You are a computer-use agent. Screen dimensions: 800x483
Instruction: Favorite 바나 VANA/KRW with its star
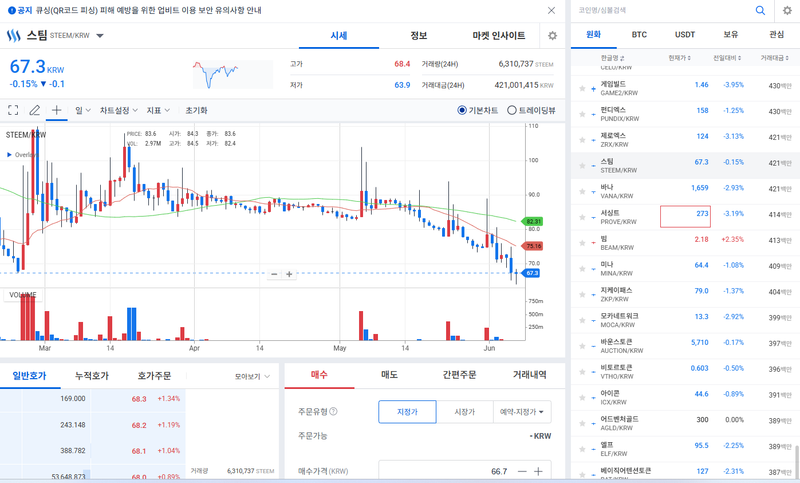[x=582, y=192]
